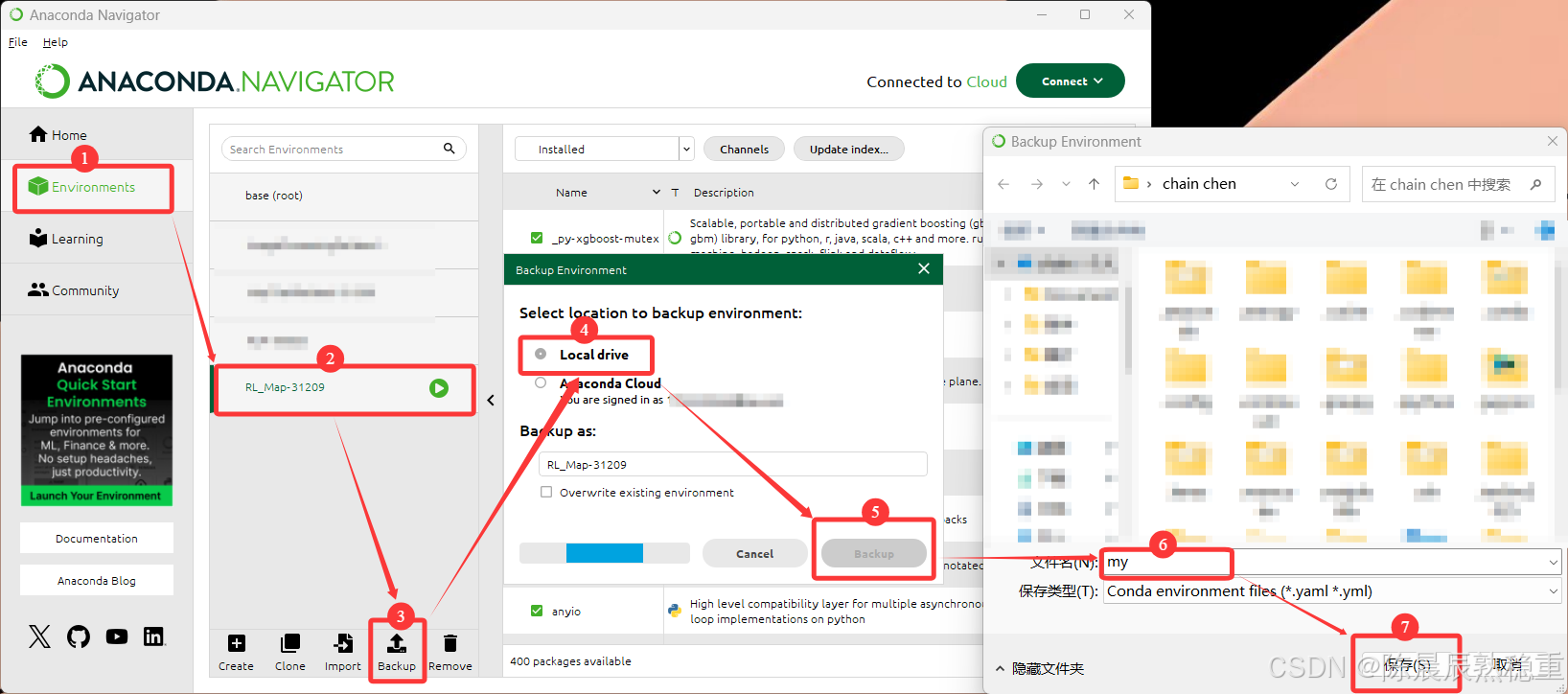Run the RL_Map-31209 environment via green play icon
1568x694 pixels.
click(439, 388)
